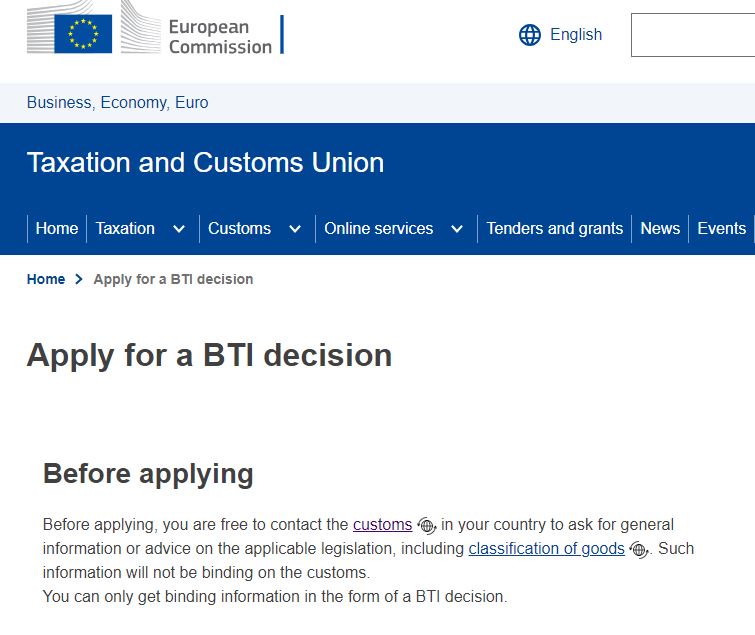Screen dimensions: 755x635
Task: Click the Home breadcrumb link
Action: 46,280
